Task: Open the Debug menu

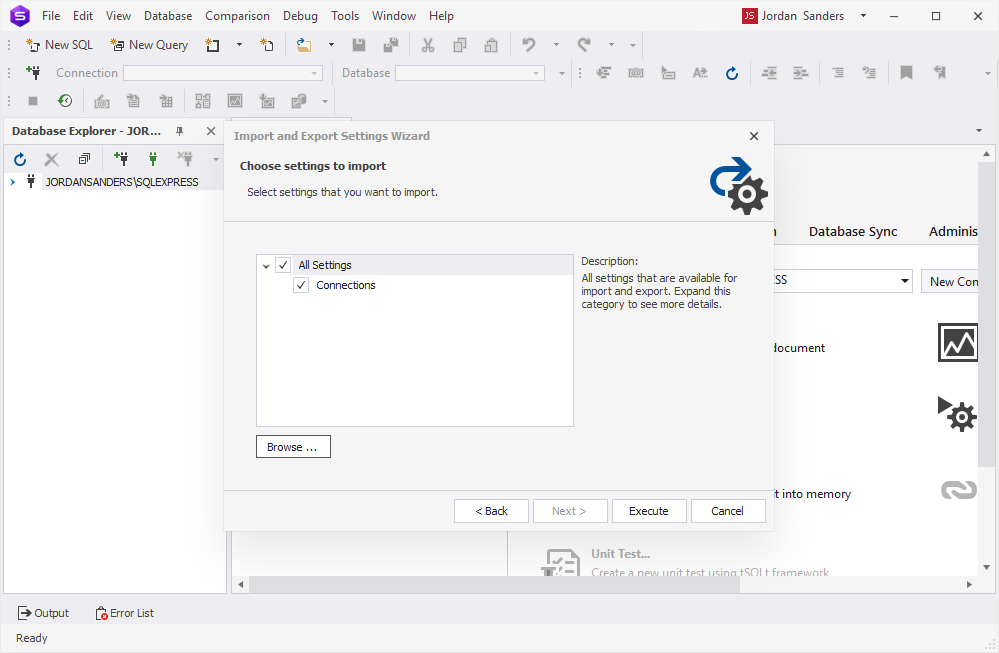Action: [300, 16]
